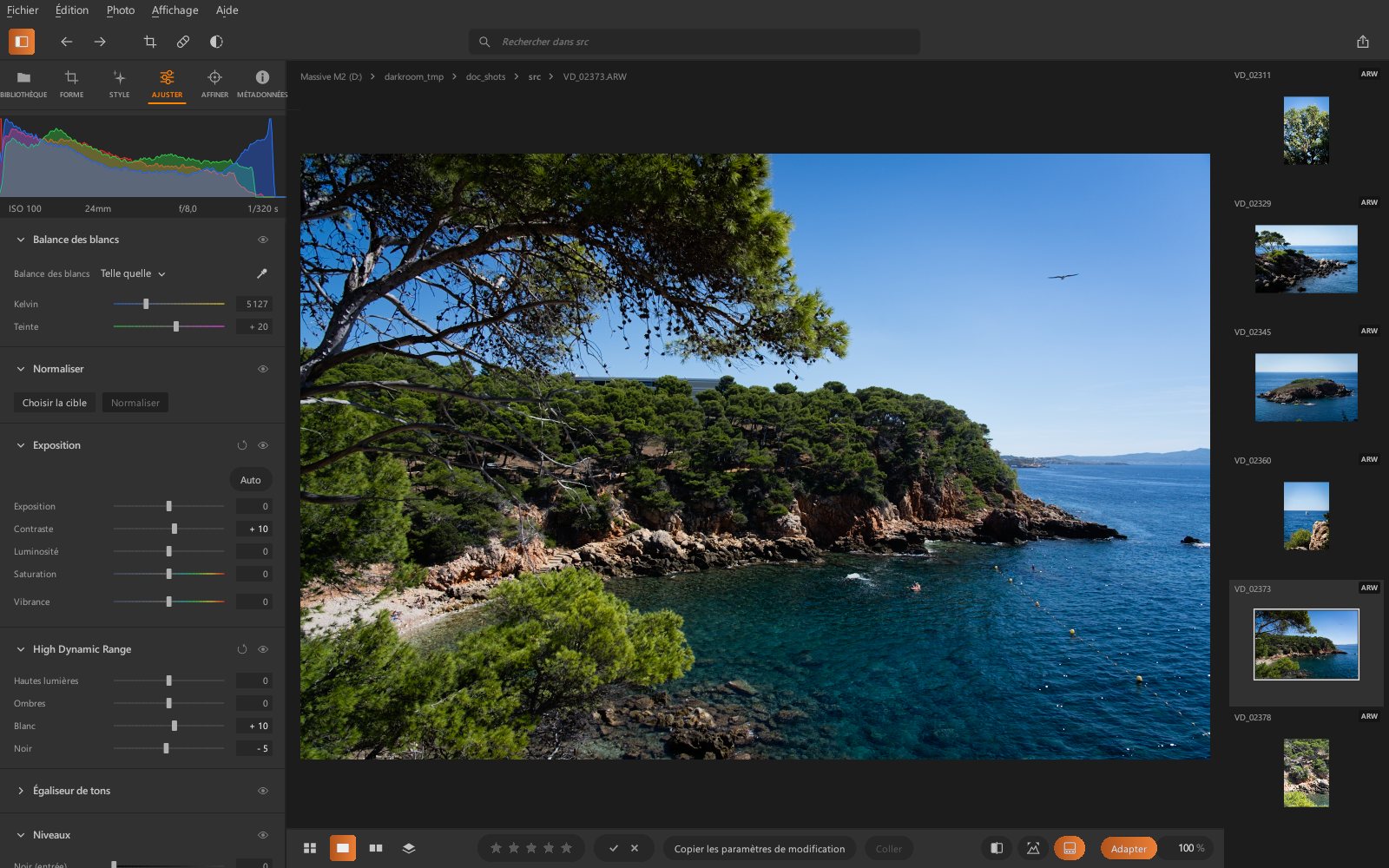The image size is (1389, 868).
Task: Toggle the clipping warning mountain icon
Action: pyautogui.click(x=1033, y=848)
